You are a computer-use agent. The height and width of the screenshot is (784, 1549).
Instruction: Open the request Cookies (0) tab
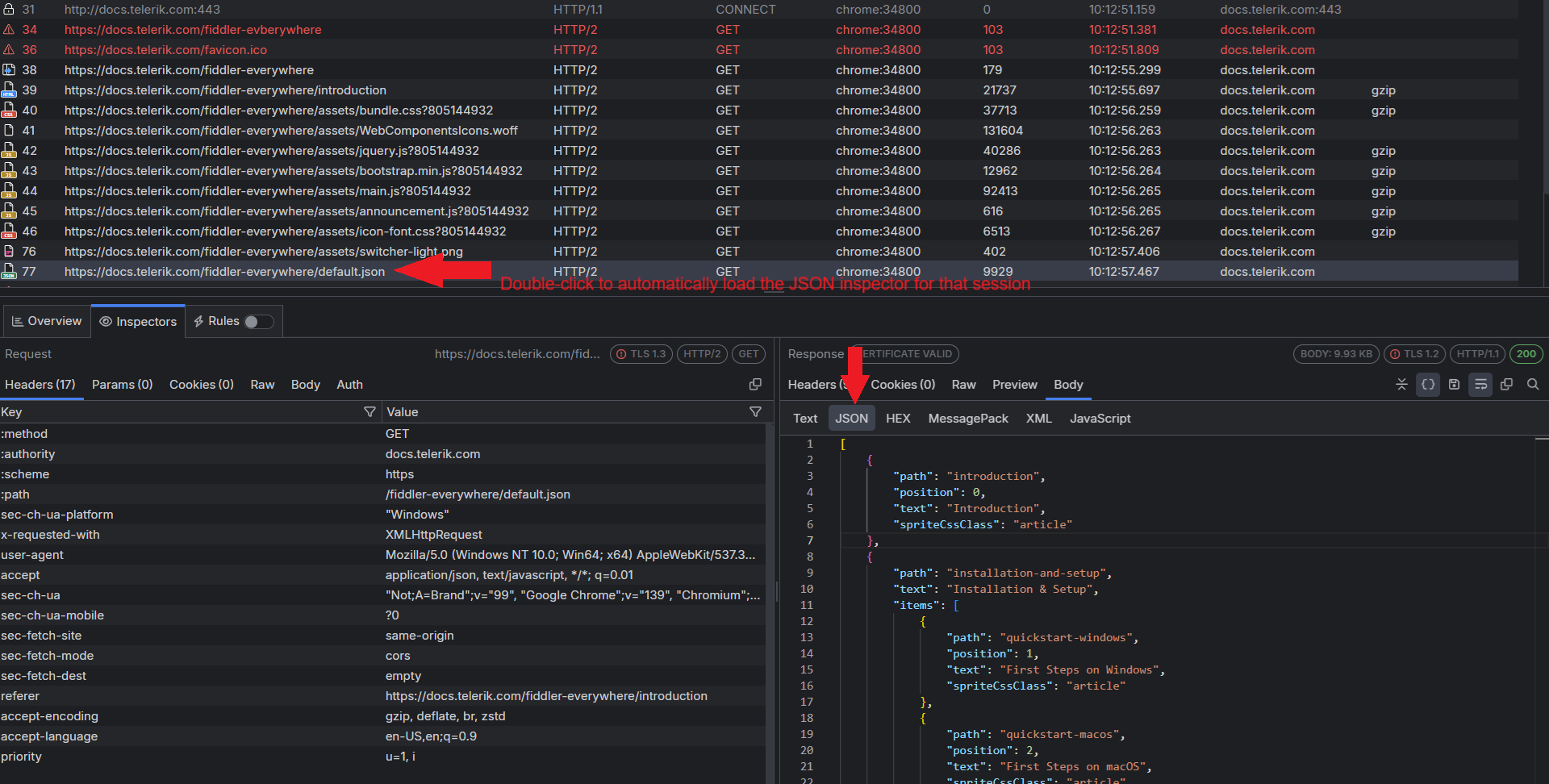(x=202, y=385)
